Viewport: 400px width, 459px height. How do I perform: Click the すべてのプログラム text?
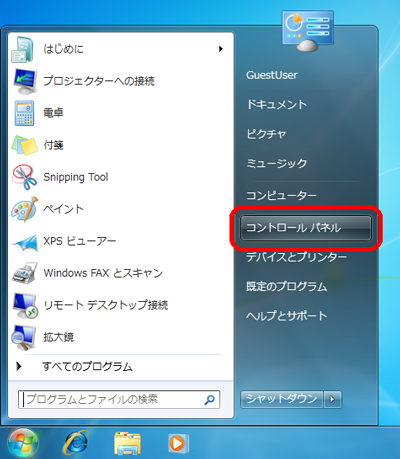(87, 367)
